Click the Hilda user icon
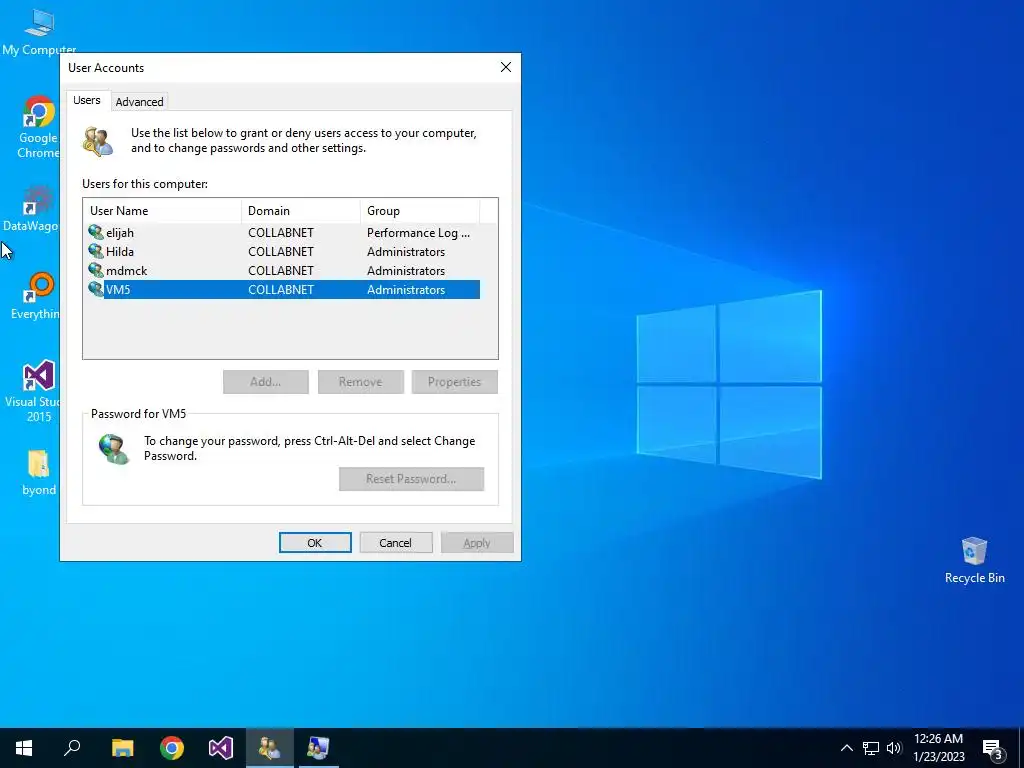The height and width of the screenshot is (768, 1024). [x=96, y=251]
